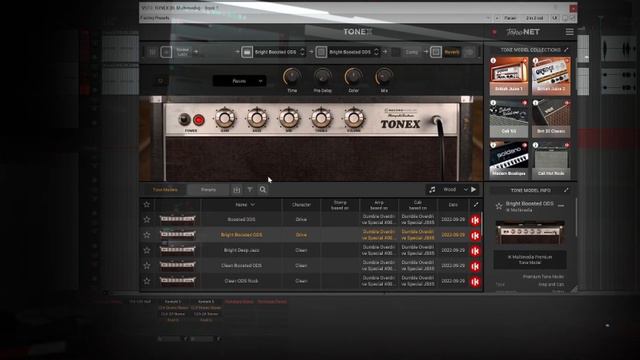Favorite the Bright Boosted ODS row
This screenshot has height=360, width=640.
tap(147, 235)
